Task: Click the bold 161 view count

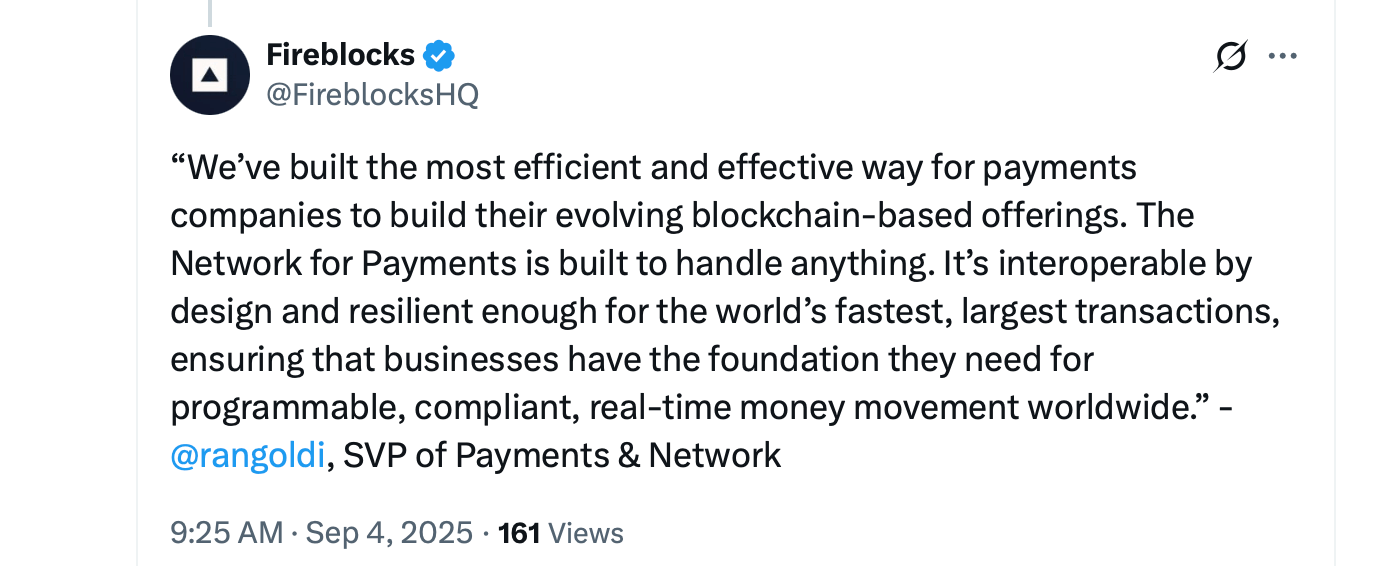Action: pos(519,533)
